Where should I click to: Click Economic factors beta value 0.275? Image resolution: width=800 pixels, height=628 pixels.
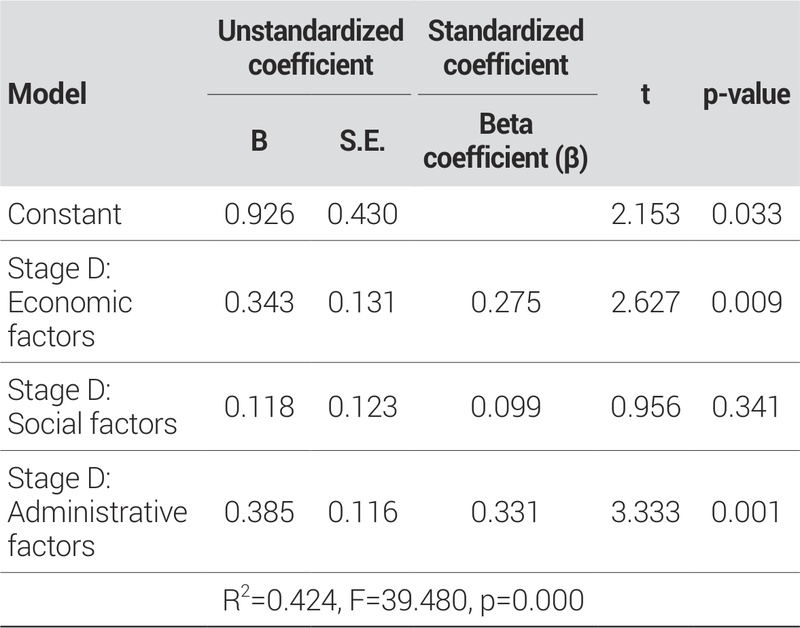click(506, 302)
